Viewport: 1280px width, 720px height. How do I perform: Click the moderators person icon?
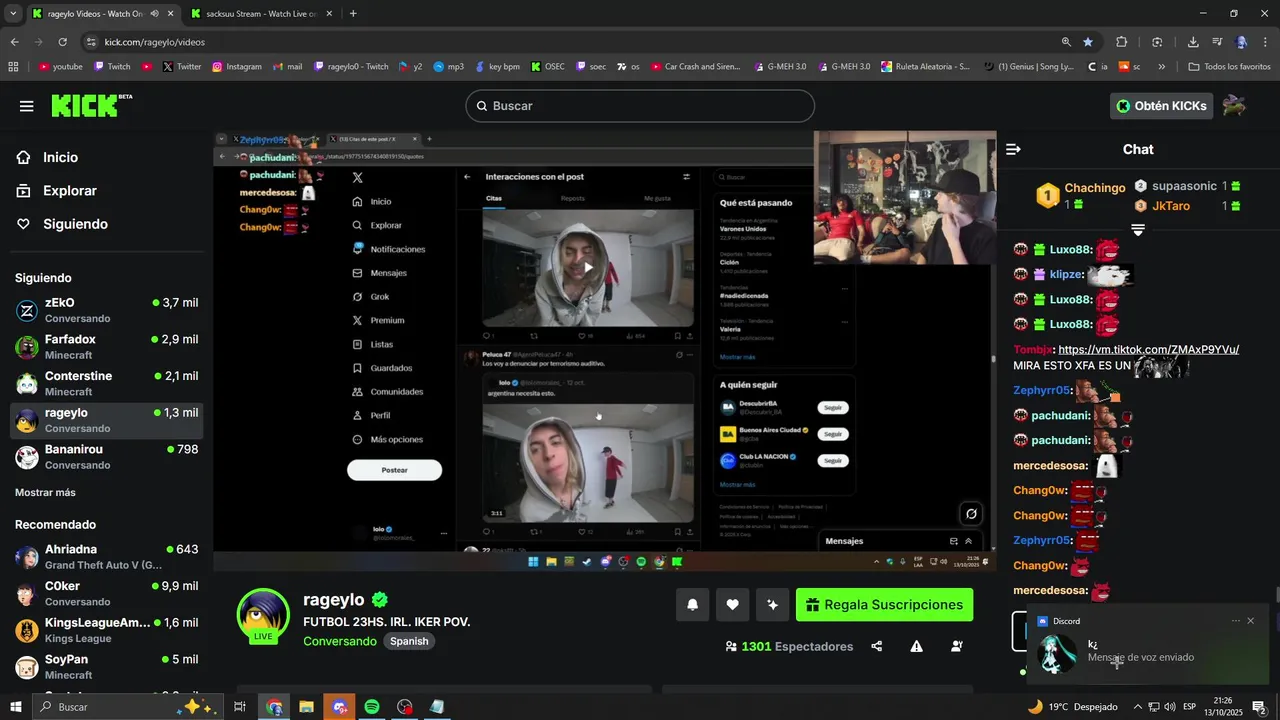coord(957,646)
